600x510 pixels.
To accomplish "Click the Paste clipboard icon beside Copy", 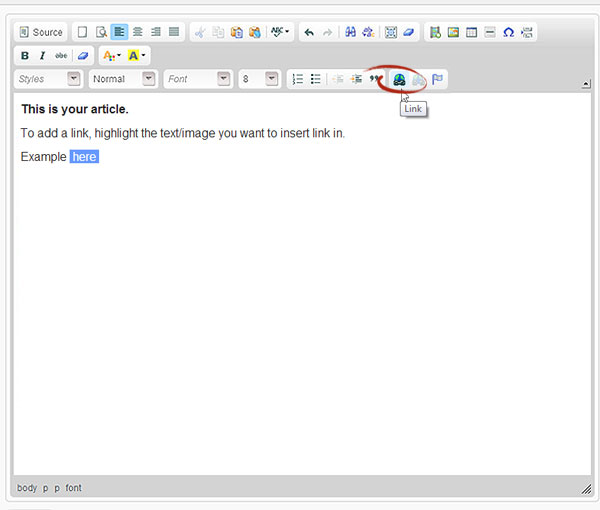I will [x=237, y=32].
